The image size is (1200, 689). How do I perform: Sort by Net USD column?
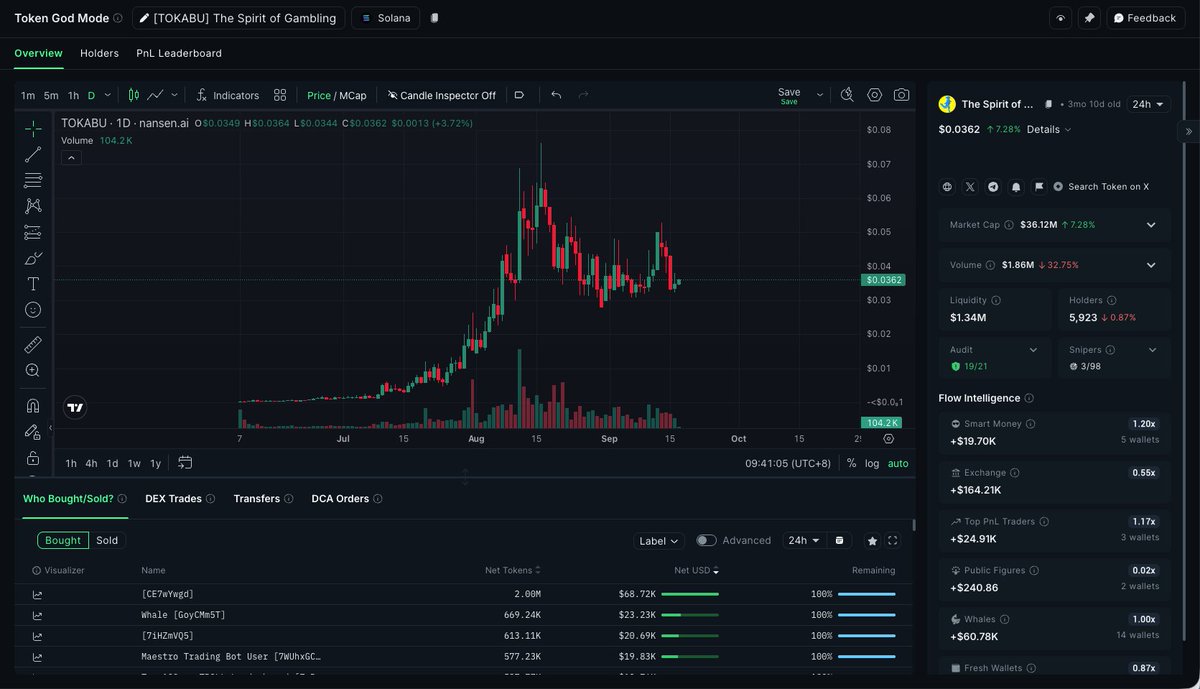pos(697,570)
